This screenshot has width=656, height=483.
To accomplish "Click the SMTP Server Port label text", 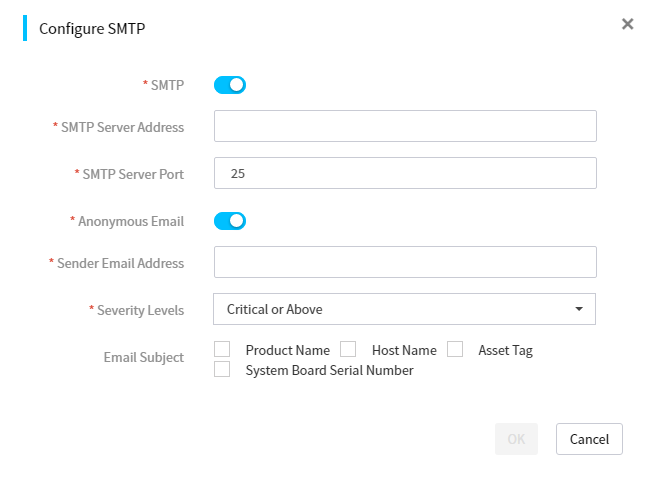I will coord(133,174).
